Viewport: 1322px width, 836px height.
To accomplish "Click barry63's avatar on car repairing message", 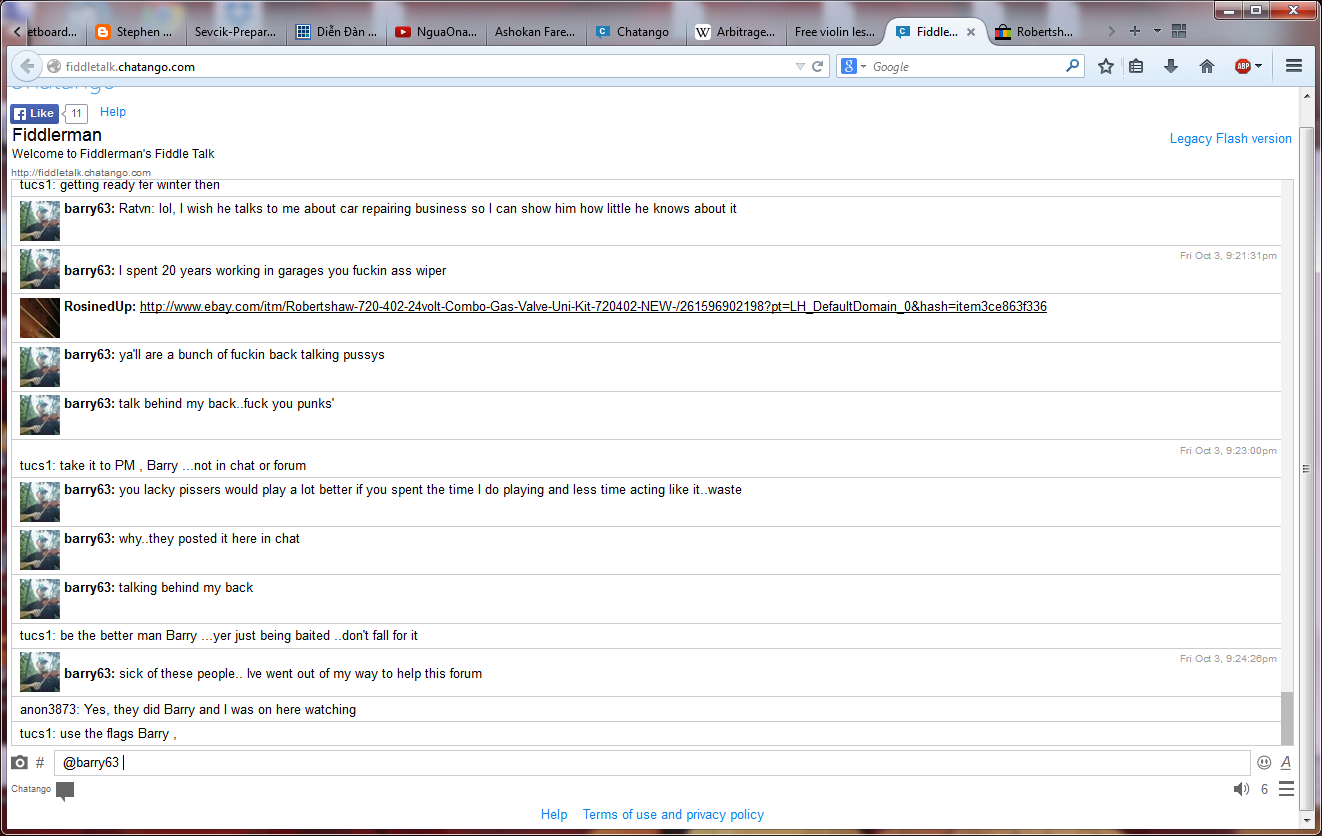I will pos(40,221).
